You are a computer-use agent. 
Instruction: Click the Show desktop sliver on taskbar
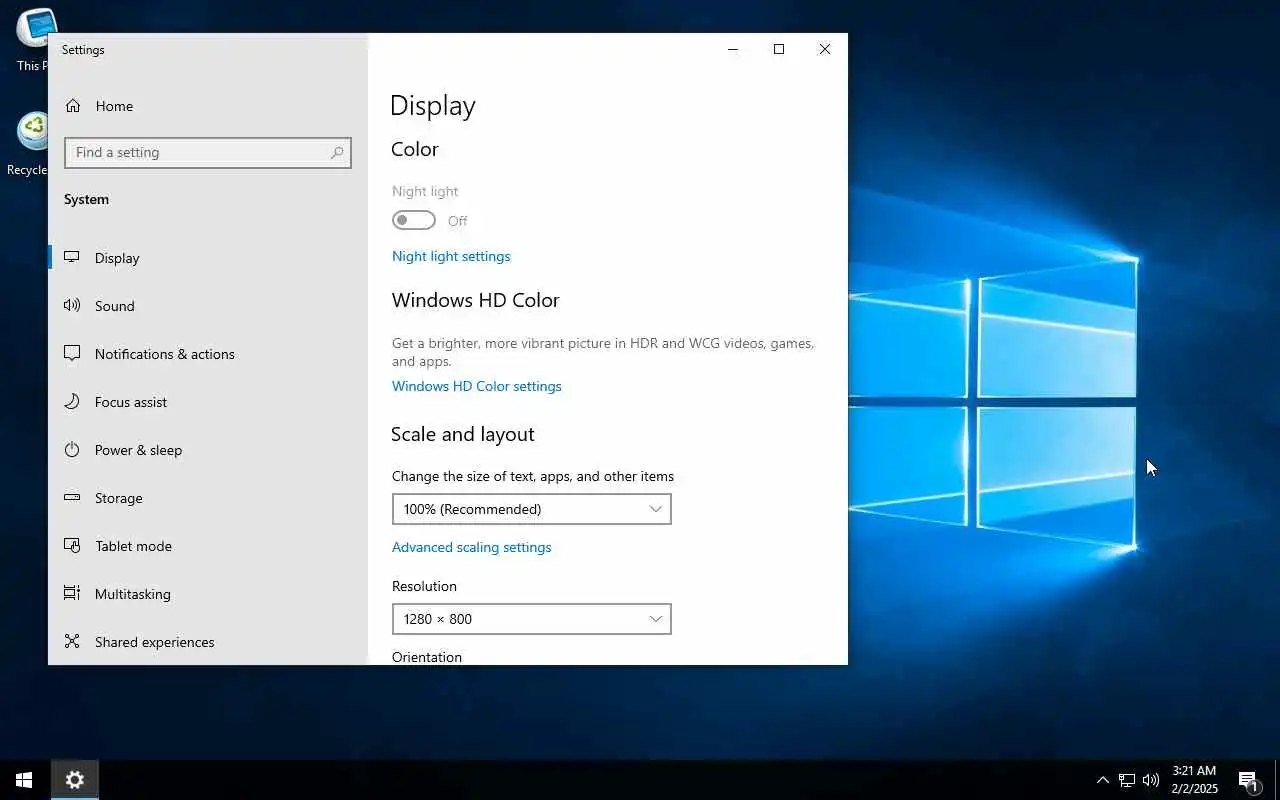point(1277,780)
